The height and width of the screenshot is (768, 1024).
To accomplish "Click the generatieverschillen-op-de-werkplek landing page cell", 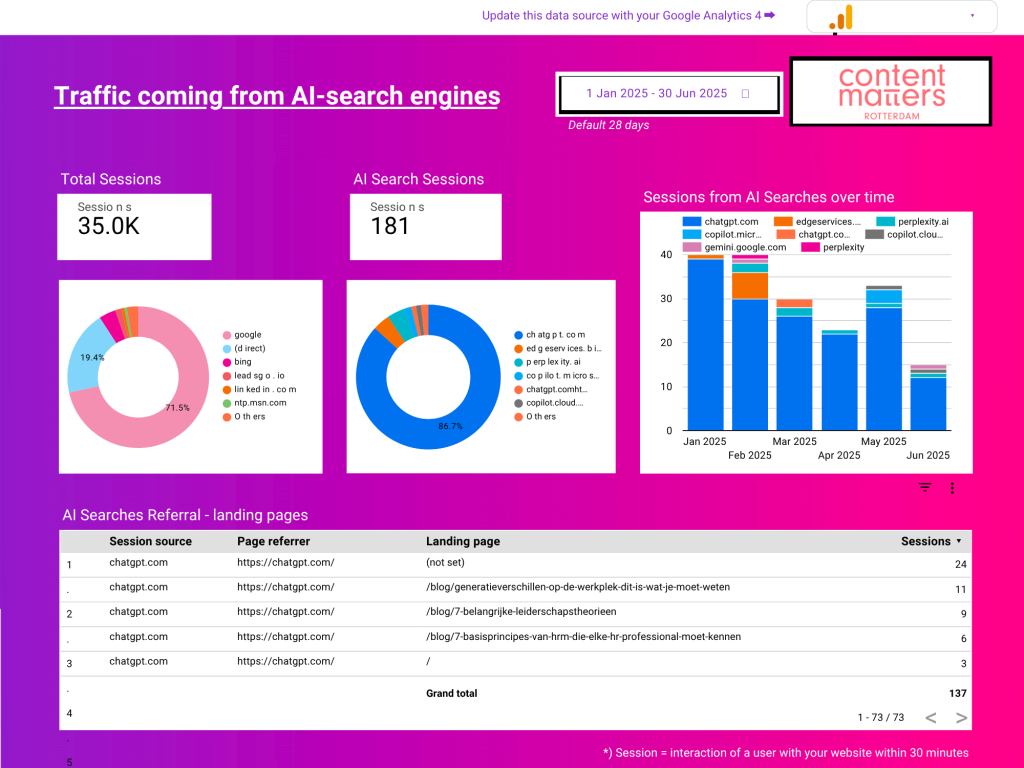I will pos(578,587).
